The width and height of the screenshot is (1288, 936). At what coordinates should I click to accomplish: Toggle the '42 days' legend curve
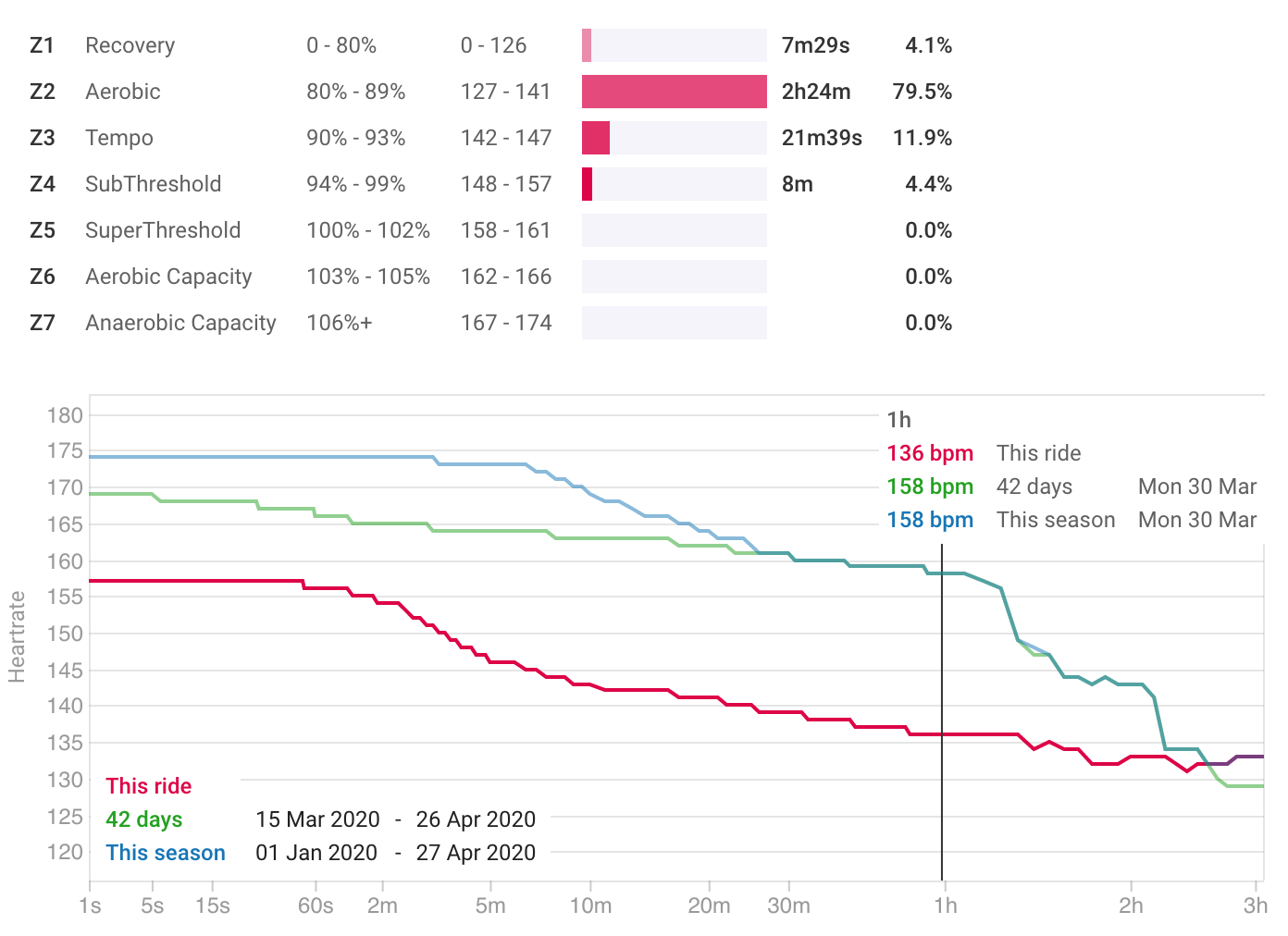[x=143, y=819]
